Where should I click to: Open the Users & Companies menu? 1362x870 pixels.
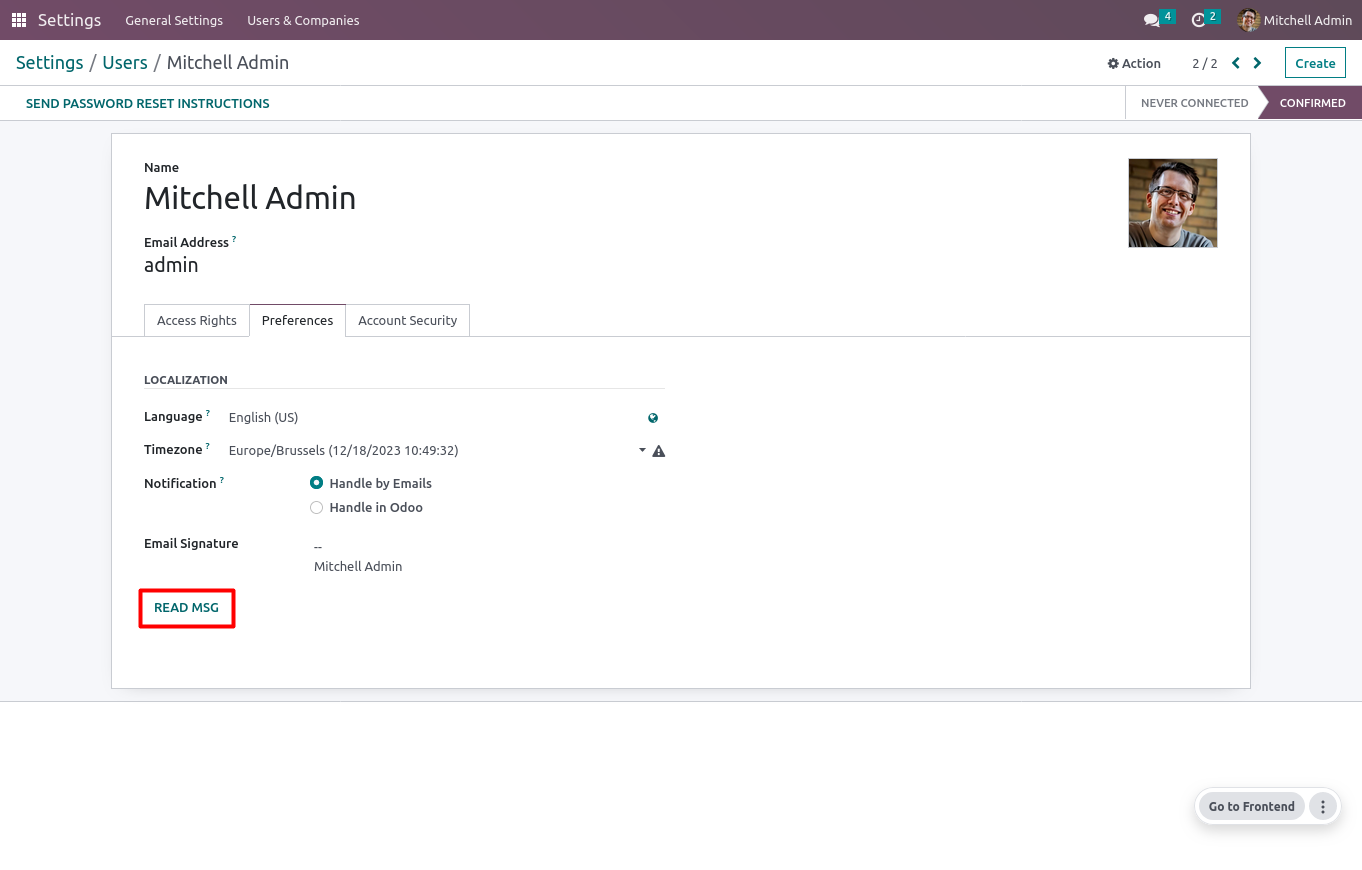pyautogui.click(x=303, y=20)
